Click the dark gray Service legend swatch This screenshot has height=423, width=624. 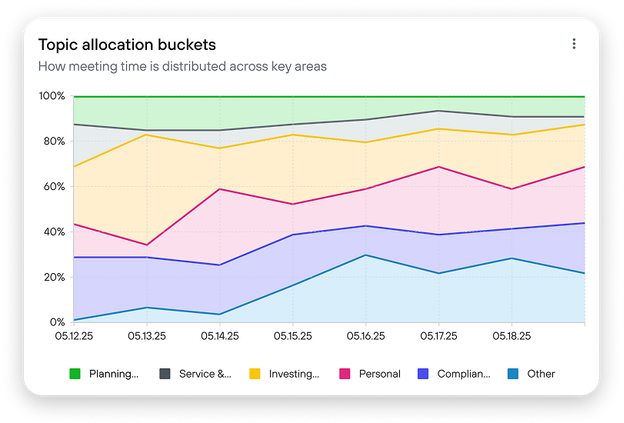point(165,374)
